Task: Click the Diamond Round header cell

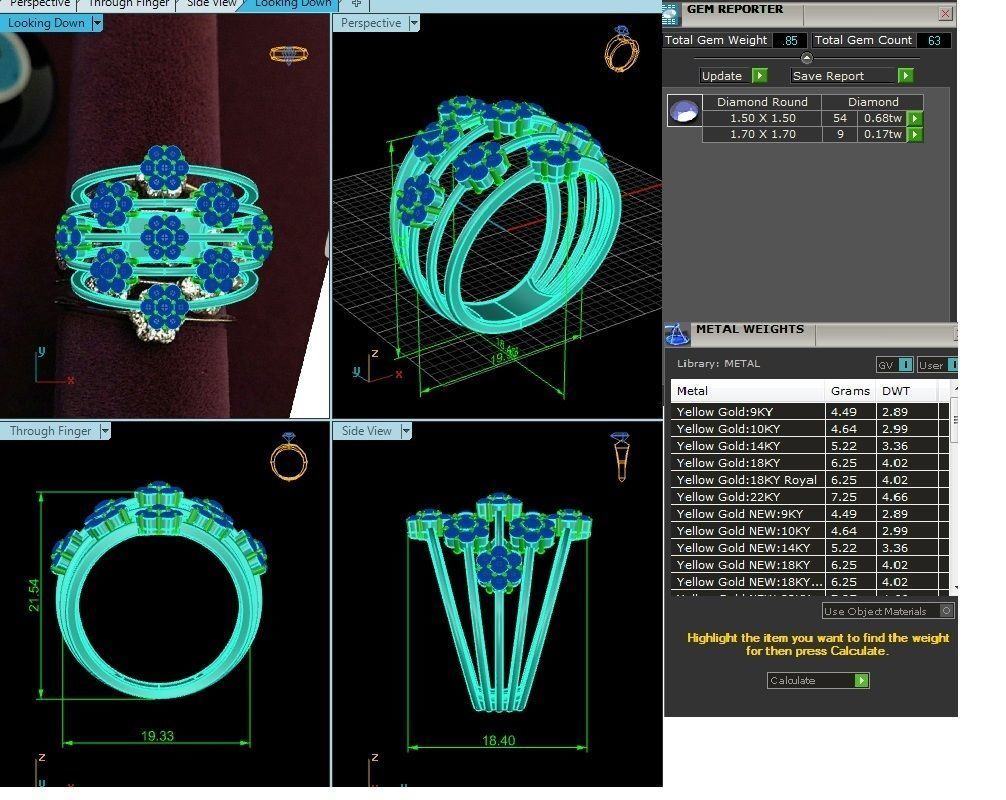Action: coord(762,102)
